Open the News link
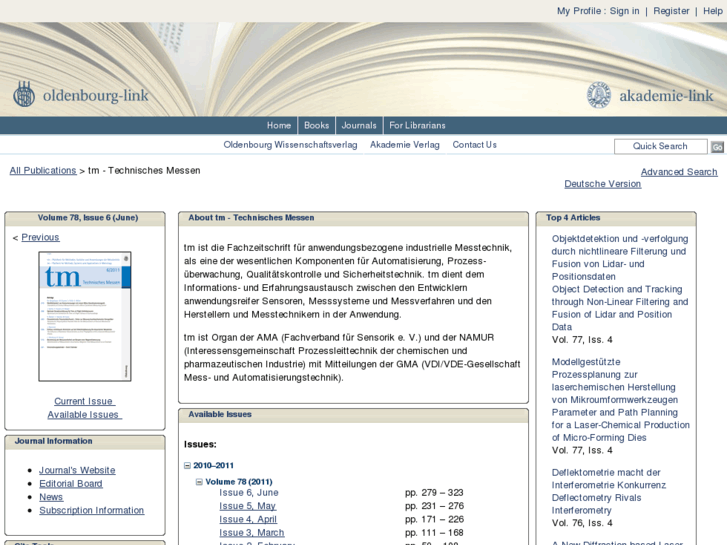Screen dimensions: 727x545 (51, 497)
